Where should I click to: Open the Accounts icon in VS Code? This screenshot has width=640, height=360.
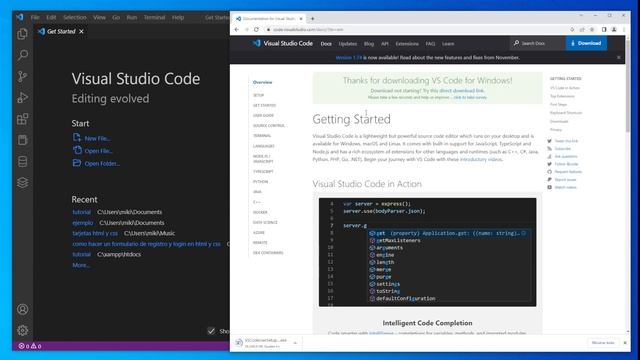coord(22,309)
